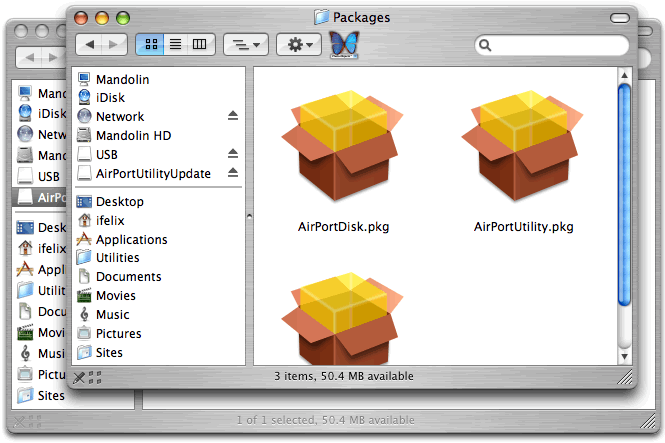Image resolution: width=665 pixels, height=443 pixels.
Task: Select AirPortUtilityUpdate volume in sidebar
Action: point(158,173)
